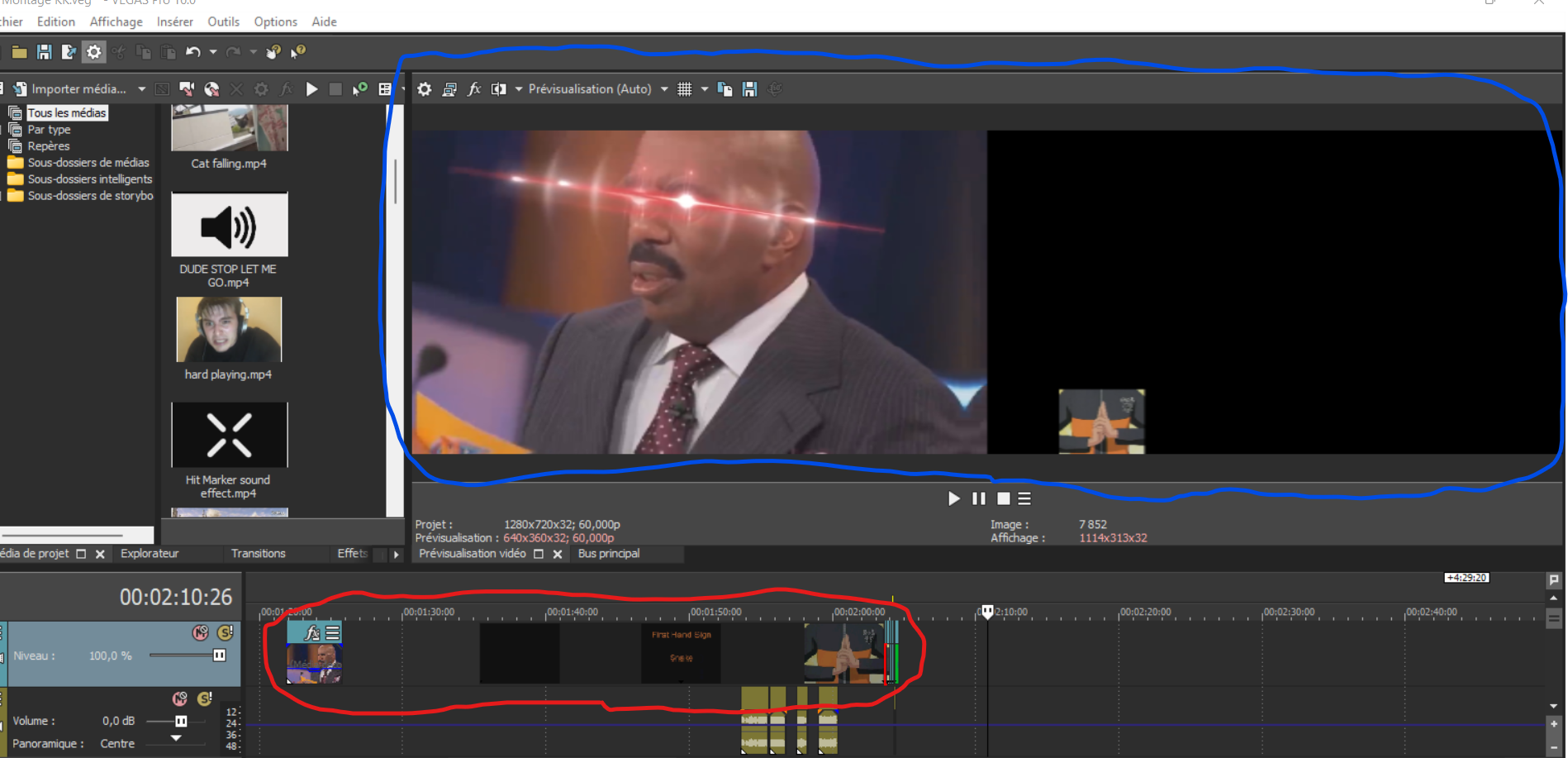
Task: Open grid overlays options dropdown arrow
Action: 705,89
